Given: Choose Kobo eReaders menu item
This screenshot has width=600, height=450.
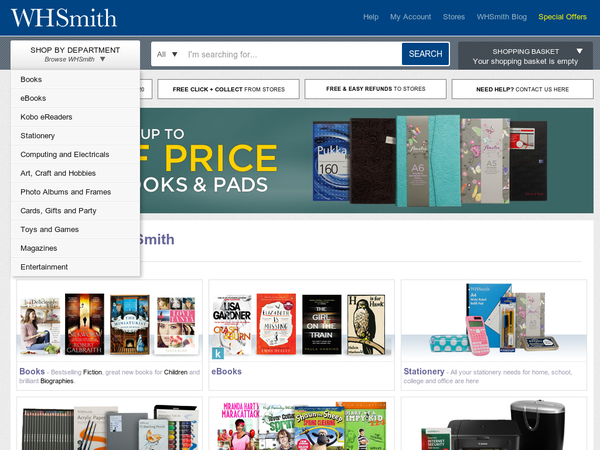Looking at the screenshot, I should 75,117.
